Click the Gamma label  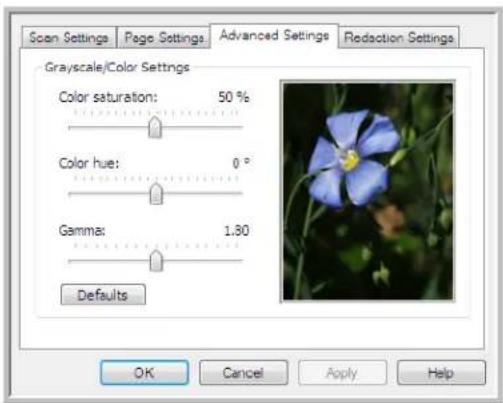(x=82, y=230)
